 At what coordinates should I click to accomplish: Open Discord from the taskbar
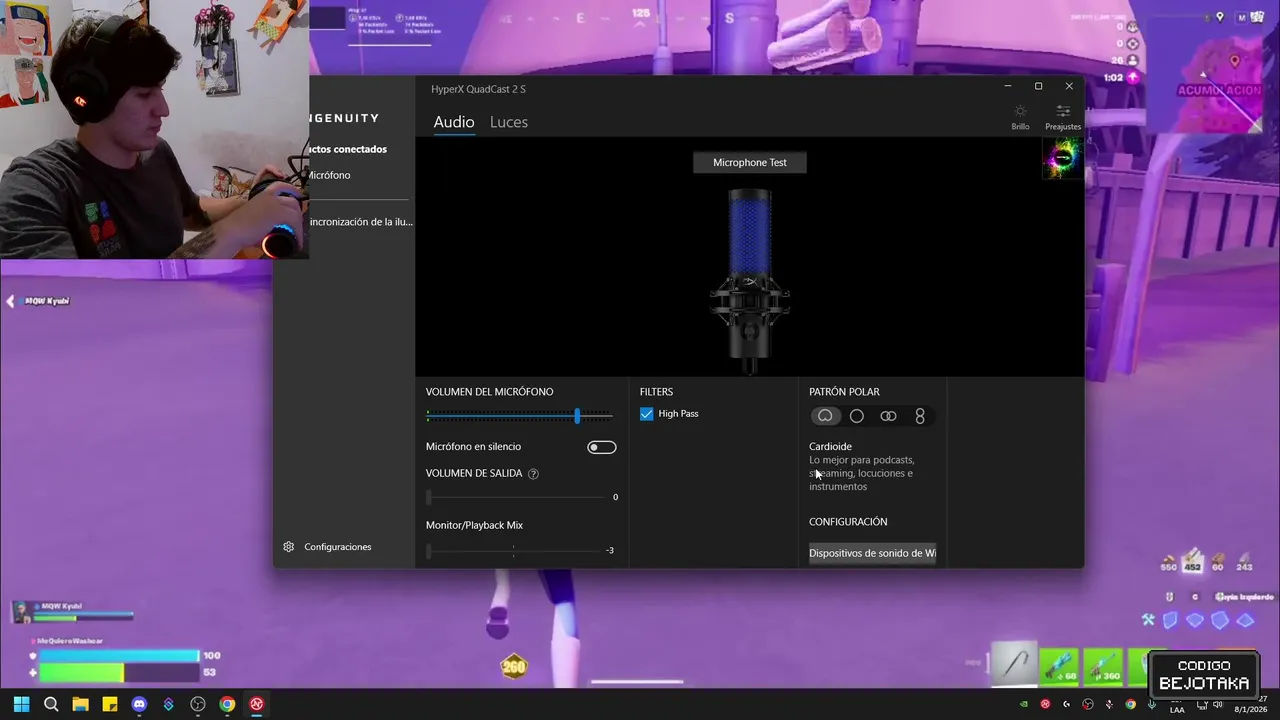coord(139,704)
